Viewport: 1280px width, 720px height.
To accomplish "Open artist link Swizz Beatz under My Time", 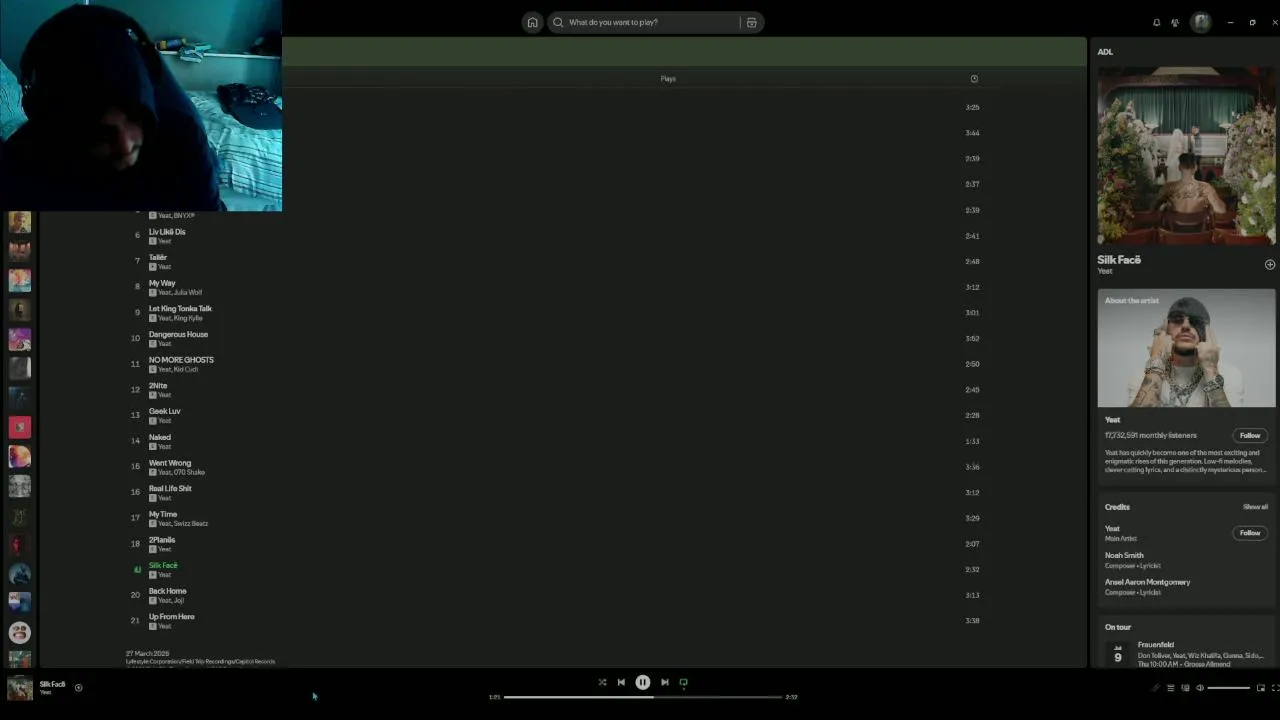I will [x=192, y=524].
